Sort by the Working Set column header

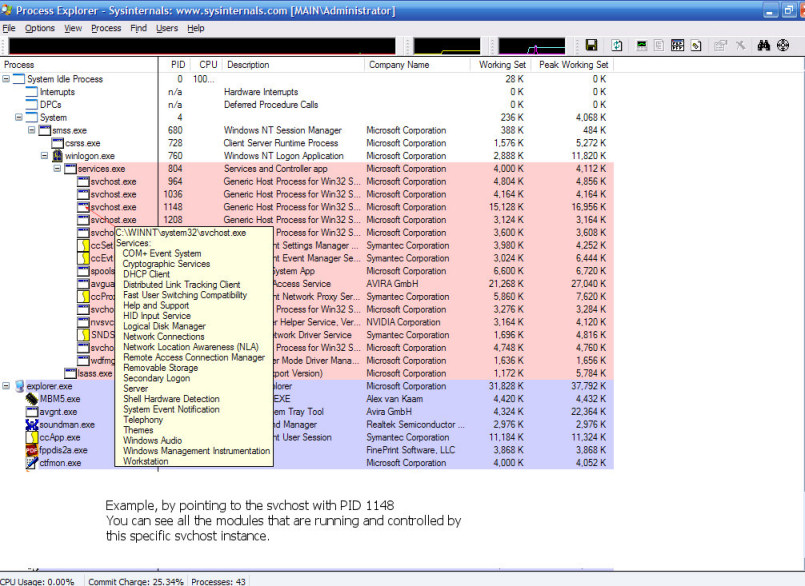[500, 65]
